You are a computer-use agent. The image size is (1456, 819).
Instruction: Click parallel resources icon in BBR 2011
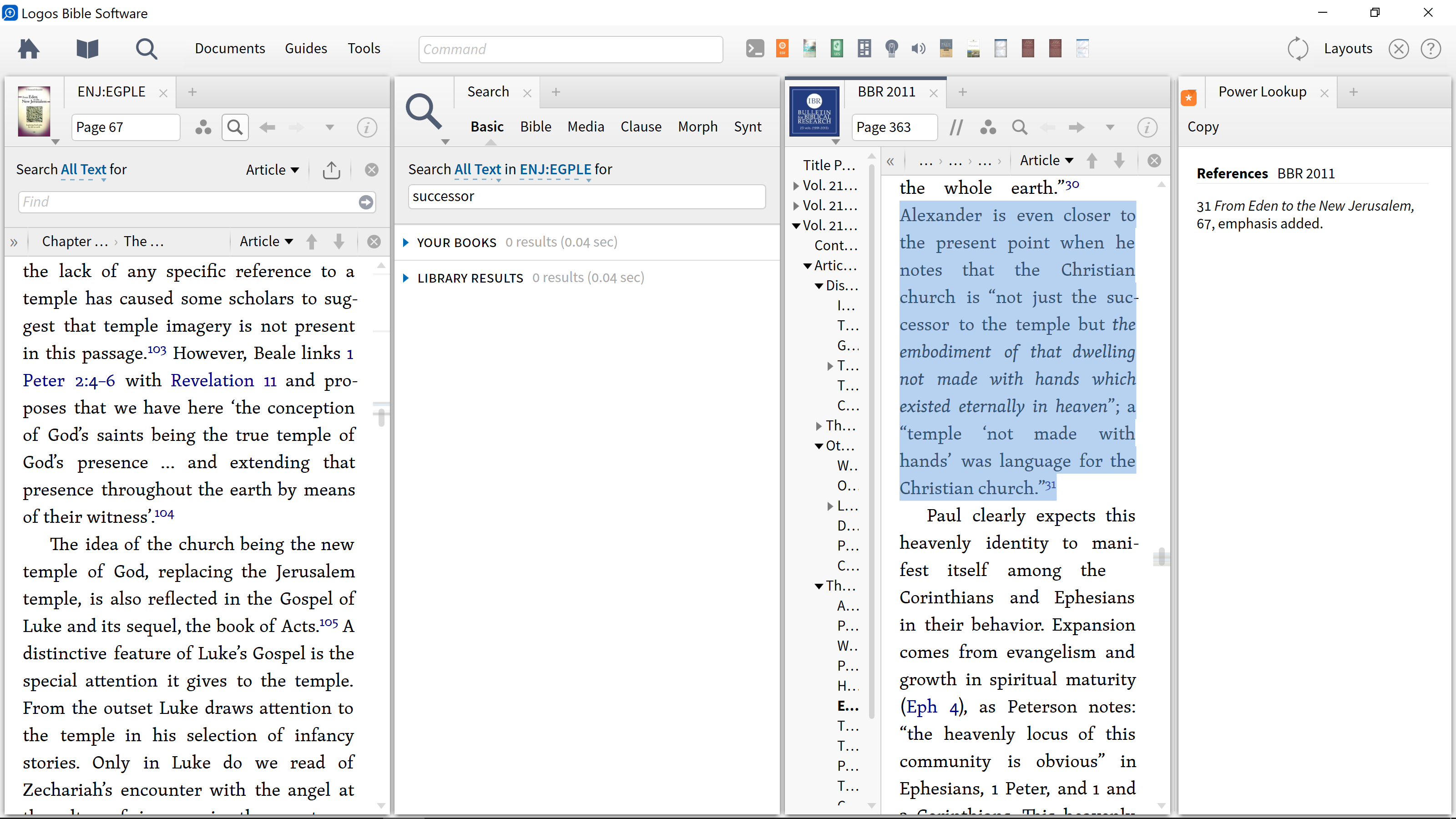point(956,127)
